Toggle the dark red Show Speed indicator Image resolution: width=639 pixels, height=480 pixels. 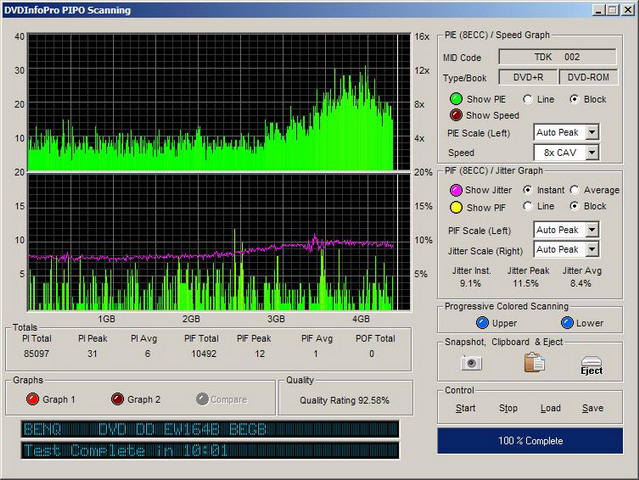pyautogui.click(x=456, y=115)
